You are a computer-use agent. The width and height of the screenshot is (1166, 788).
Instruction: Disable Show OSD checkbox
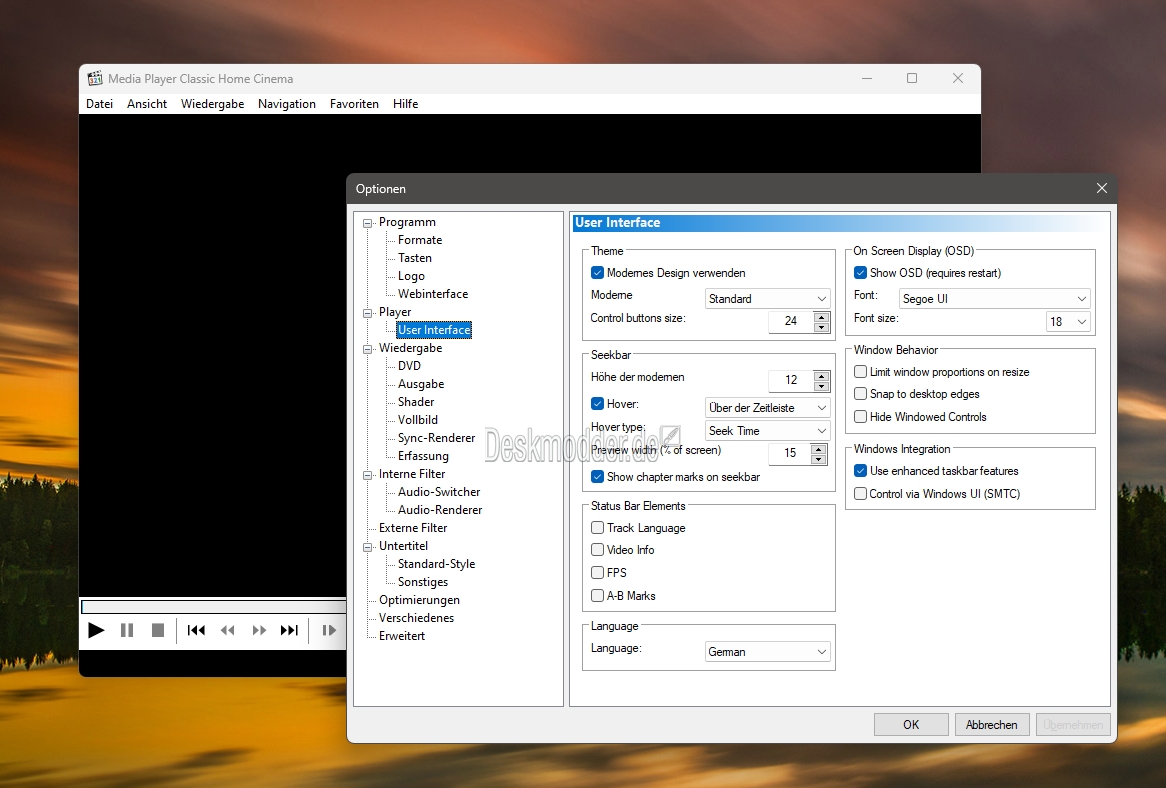[x=860, y=273]
